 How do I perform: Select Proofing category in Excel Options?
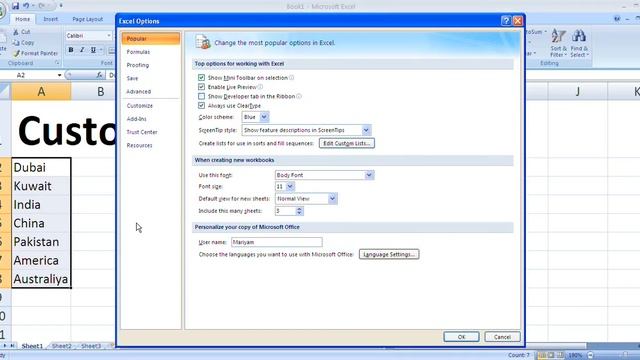[x=151, y=65]
